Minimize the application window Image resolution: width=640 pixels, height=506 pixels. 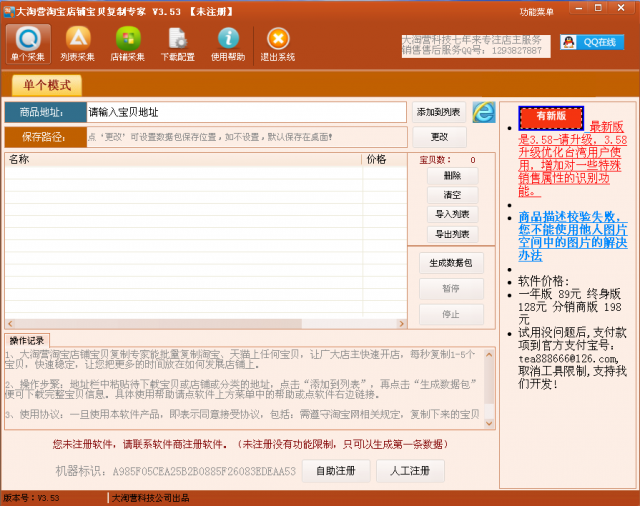(579, 8)
